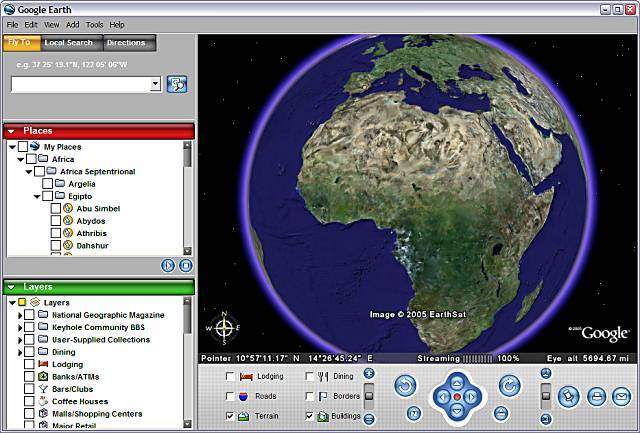Click the Play Tour button under Places
The image size is (640, 433).
tap(168, 266)
